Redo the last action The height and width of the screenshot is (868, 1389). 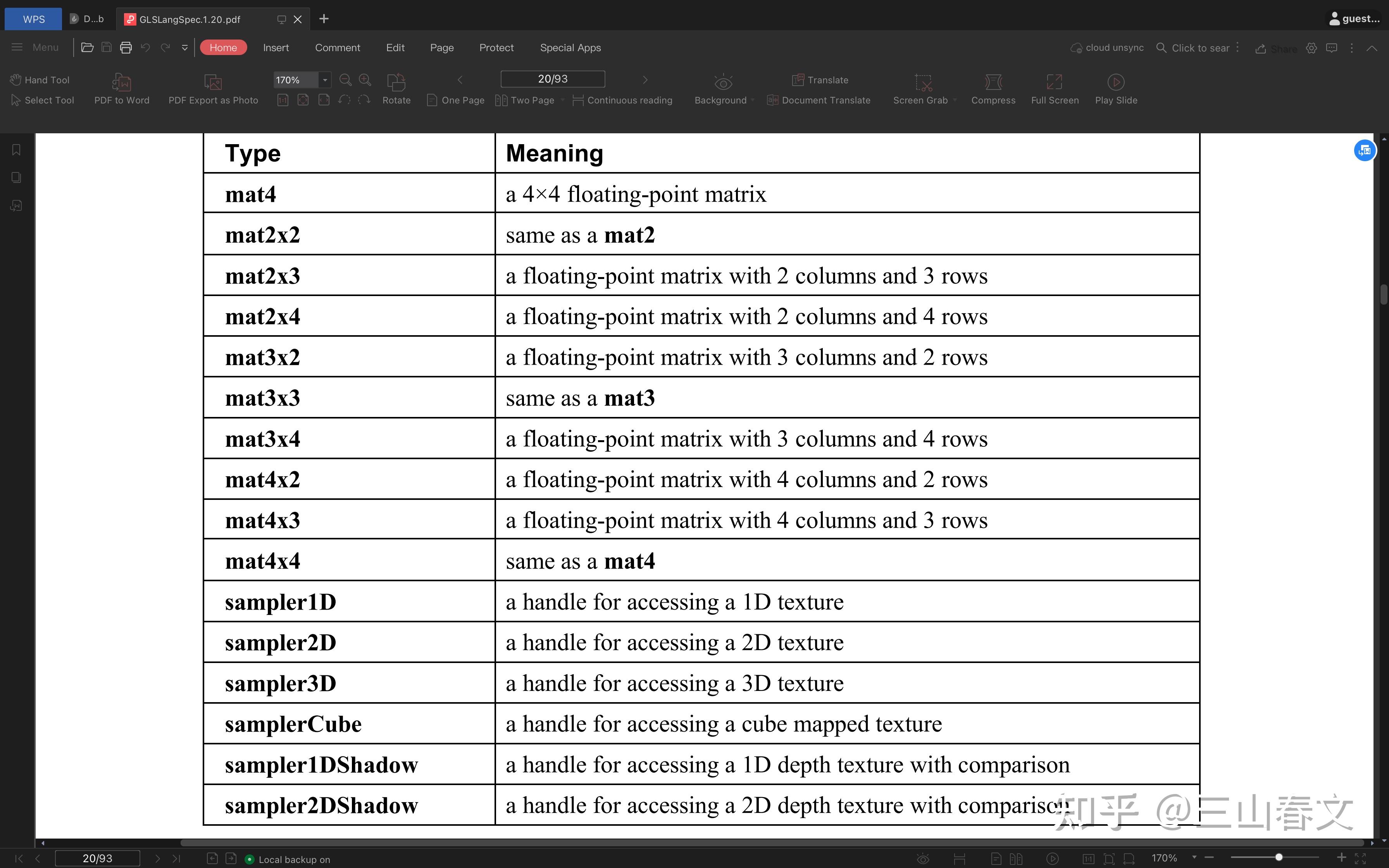tap(165, 48)
